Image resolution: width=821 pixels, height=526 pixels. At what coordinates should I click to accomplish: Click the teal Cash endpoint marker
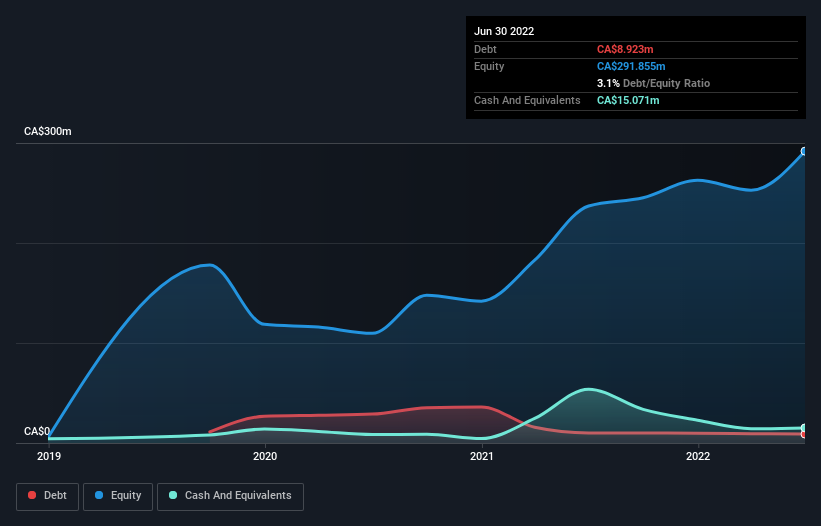coord(804,428)
